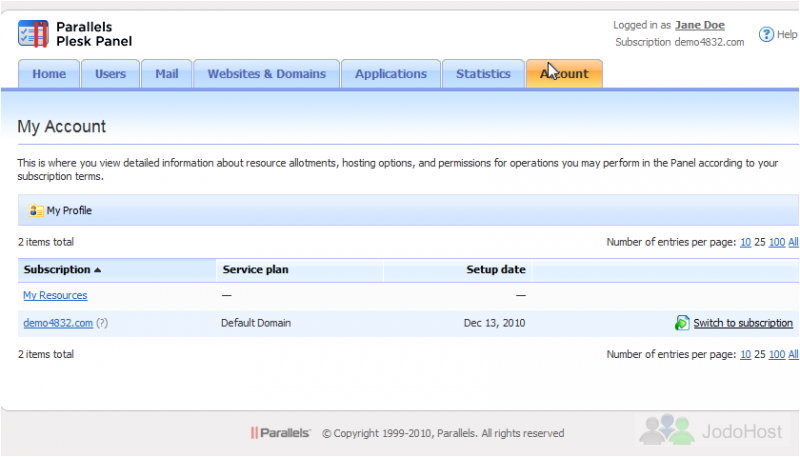Viewport: 800px width, 457px height.
Task: Click the bottom 2 items total text
Action: pos(46,354)
